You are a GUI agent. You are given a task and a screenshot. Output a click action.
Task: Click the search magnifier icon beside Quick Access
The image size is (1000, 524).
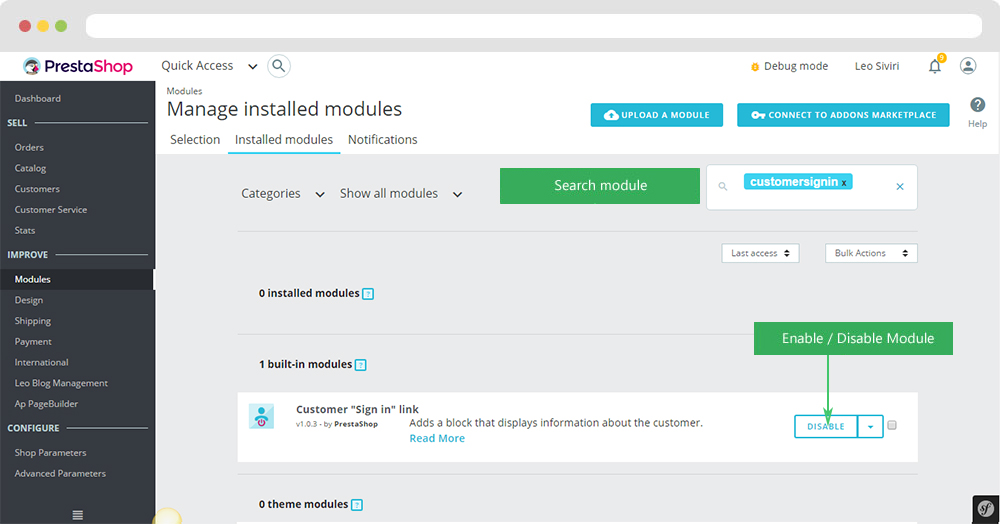tap(279, 66)
